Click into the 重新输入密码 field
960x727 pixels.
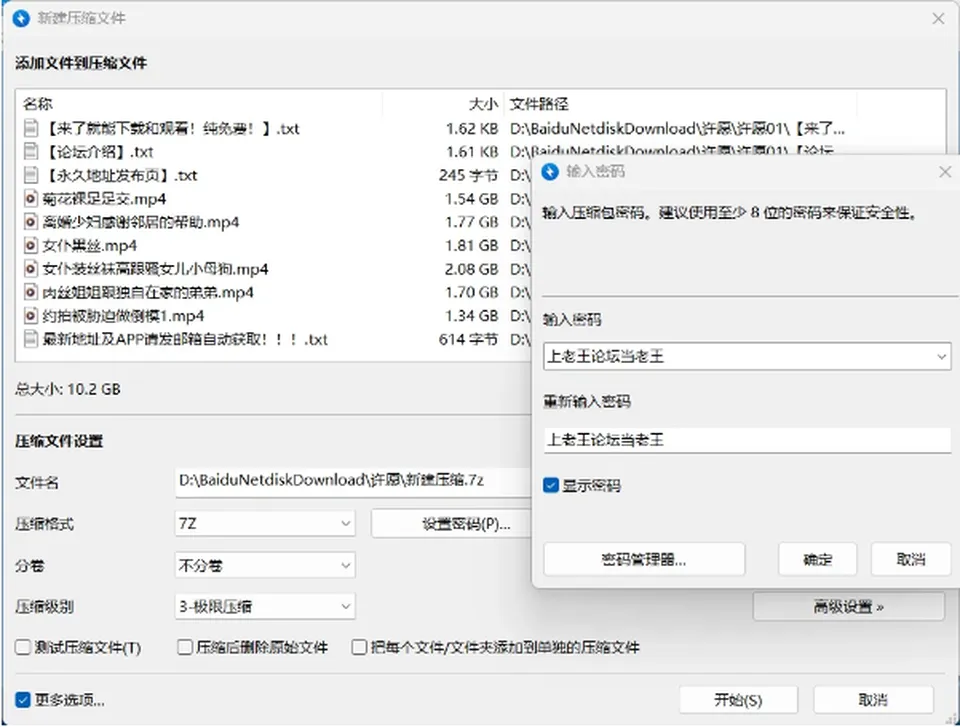(747, 440)
